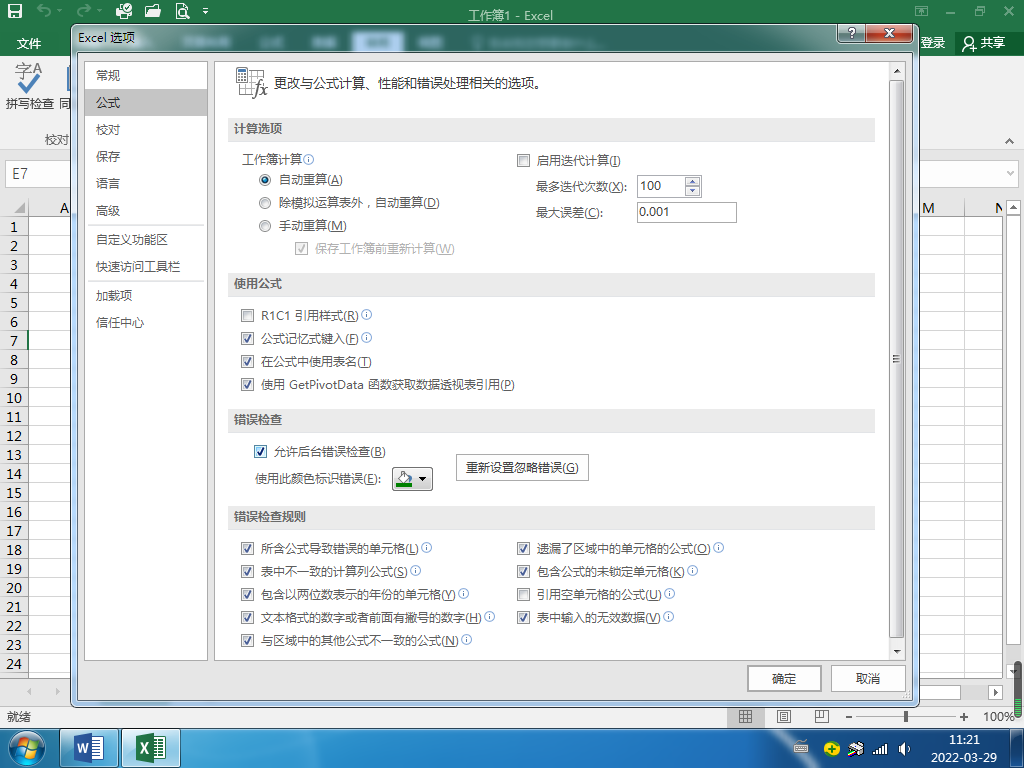Open 自定义功能区 category
This screenshot has height=768, width=1024.
click(x=146, y=240)
